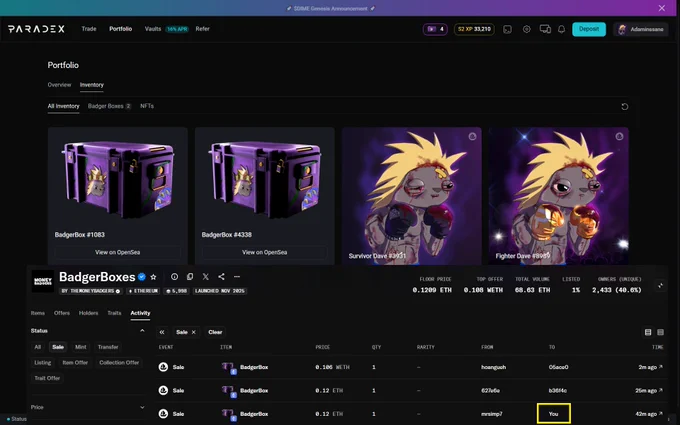Open BadgerBox #1083 card image
This screenshot has width=680, height=425.
pyautogui.click(x=118, y=178)
